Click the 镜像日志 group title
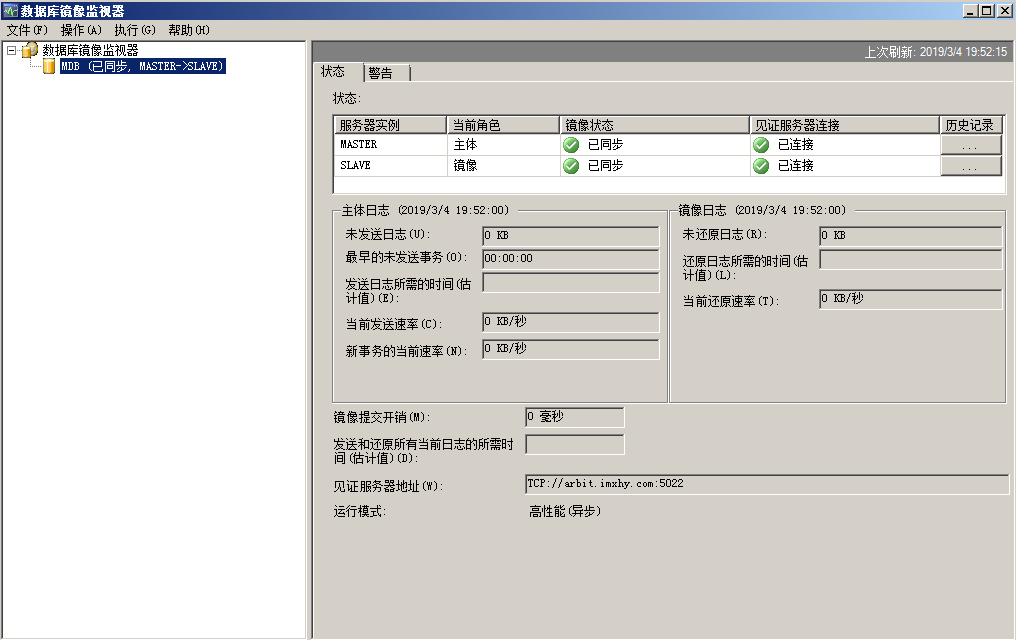1016x640 pixels. (763, 210)
